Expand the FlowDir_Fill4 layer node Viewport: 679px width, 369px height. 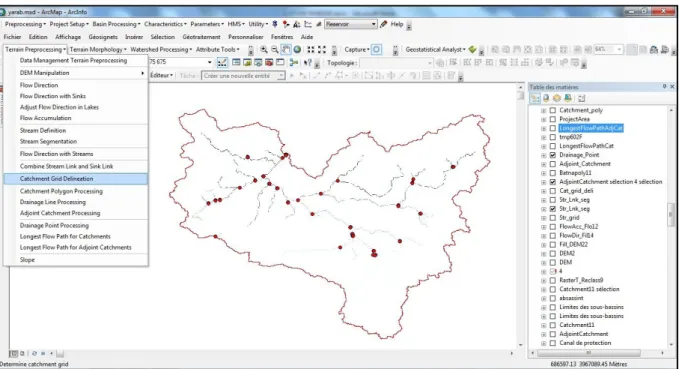coord(543,236)
